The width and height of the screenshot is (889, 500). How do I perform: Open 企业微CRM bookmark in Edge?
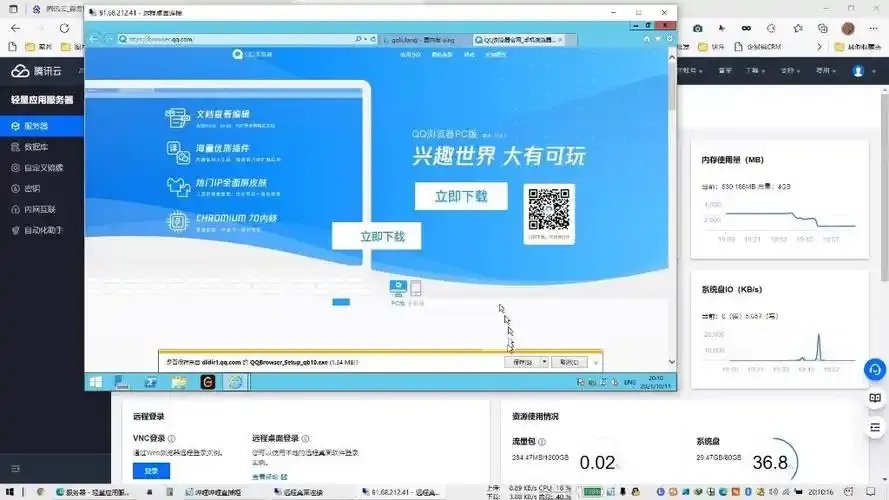click(x=758, y=47)
